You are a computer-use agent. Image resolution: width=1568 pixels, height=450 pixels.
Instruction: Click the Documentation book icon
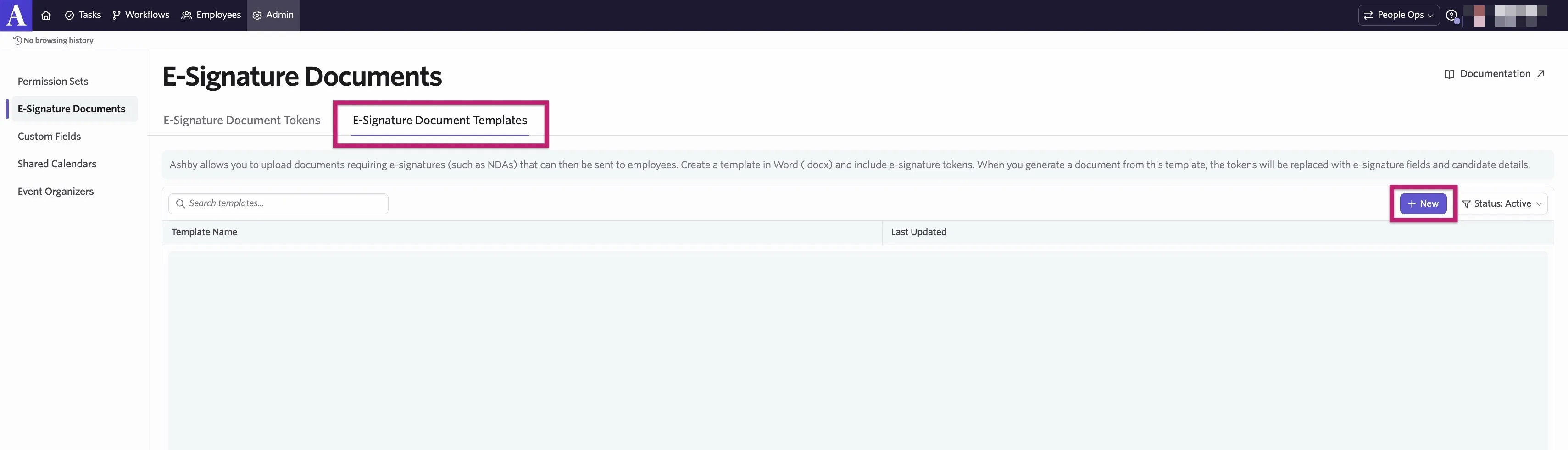coord(1449,74)
